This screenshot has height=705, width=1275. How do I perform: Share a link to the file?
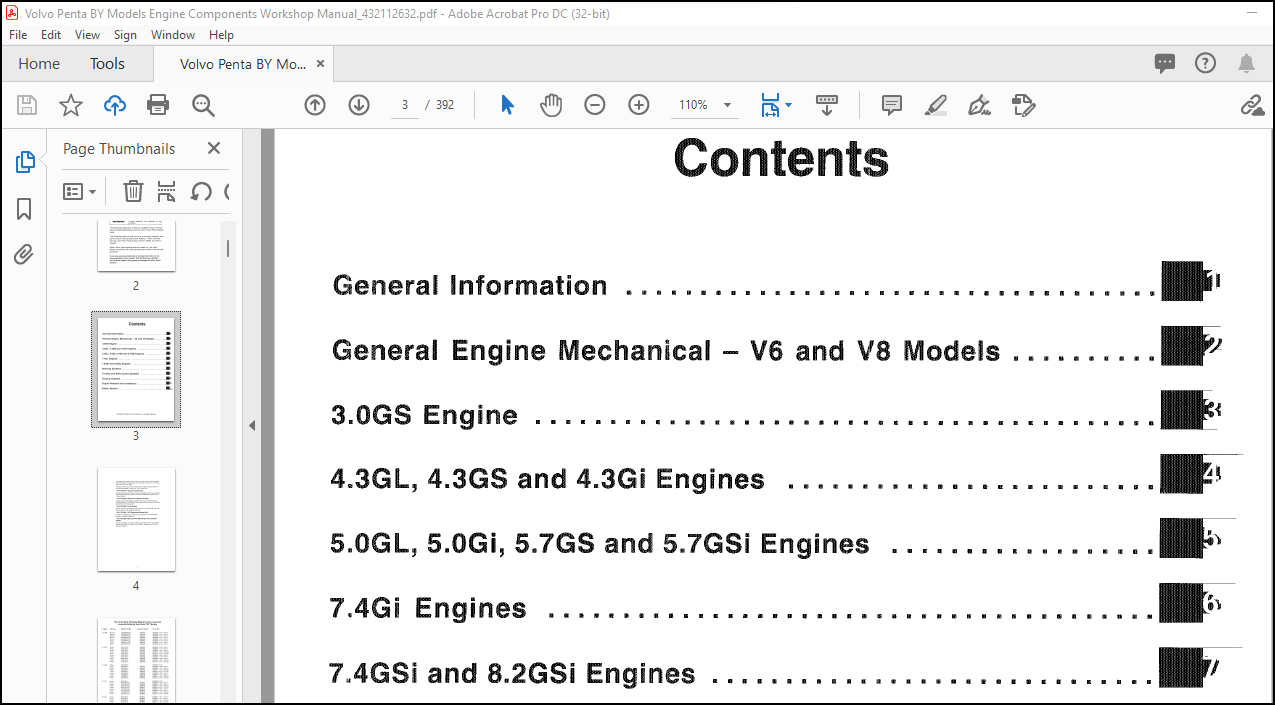point(1252,105)
